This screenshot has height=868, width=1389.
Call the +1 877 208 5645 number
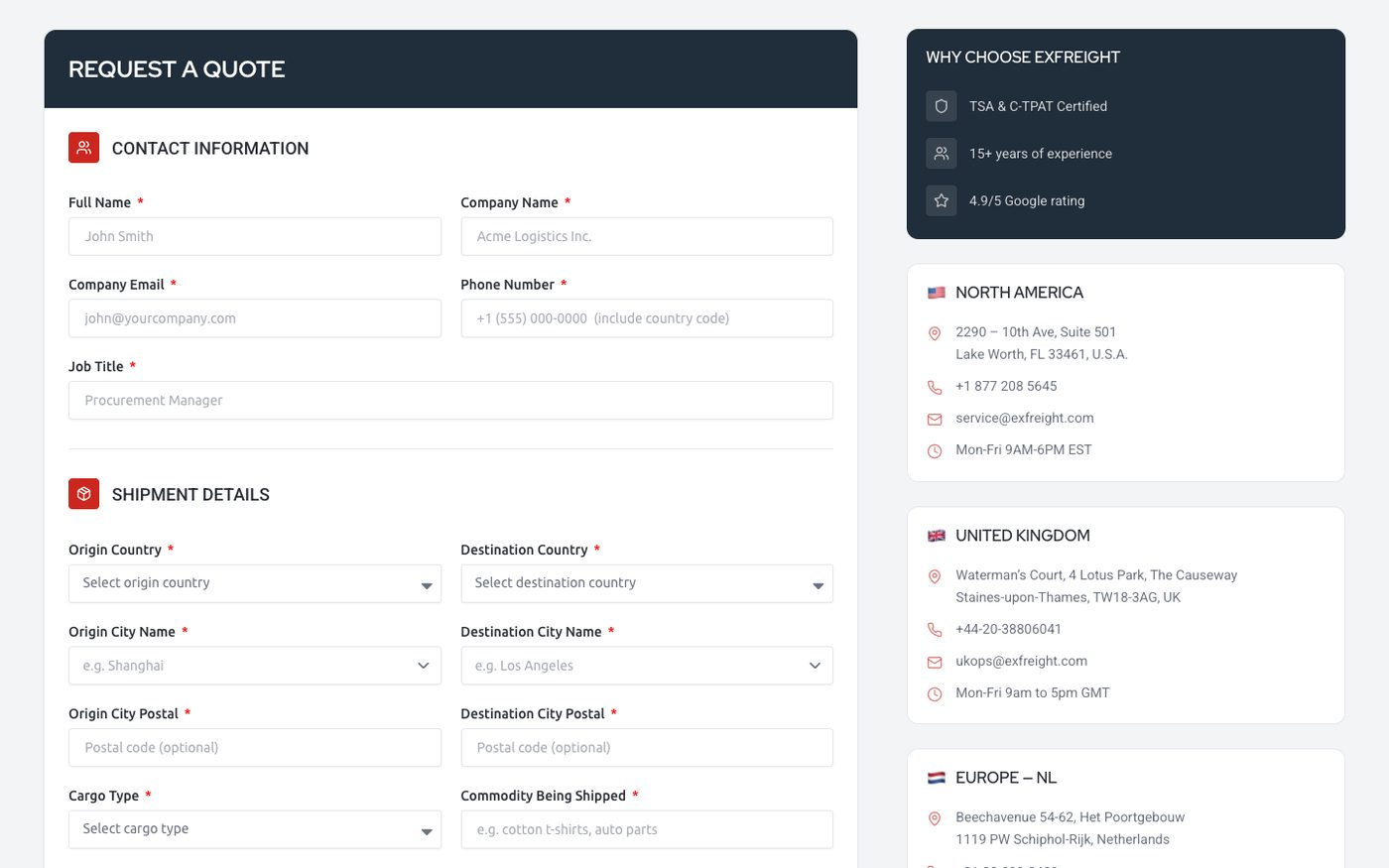(x=1006, y=386)
